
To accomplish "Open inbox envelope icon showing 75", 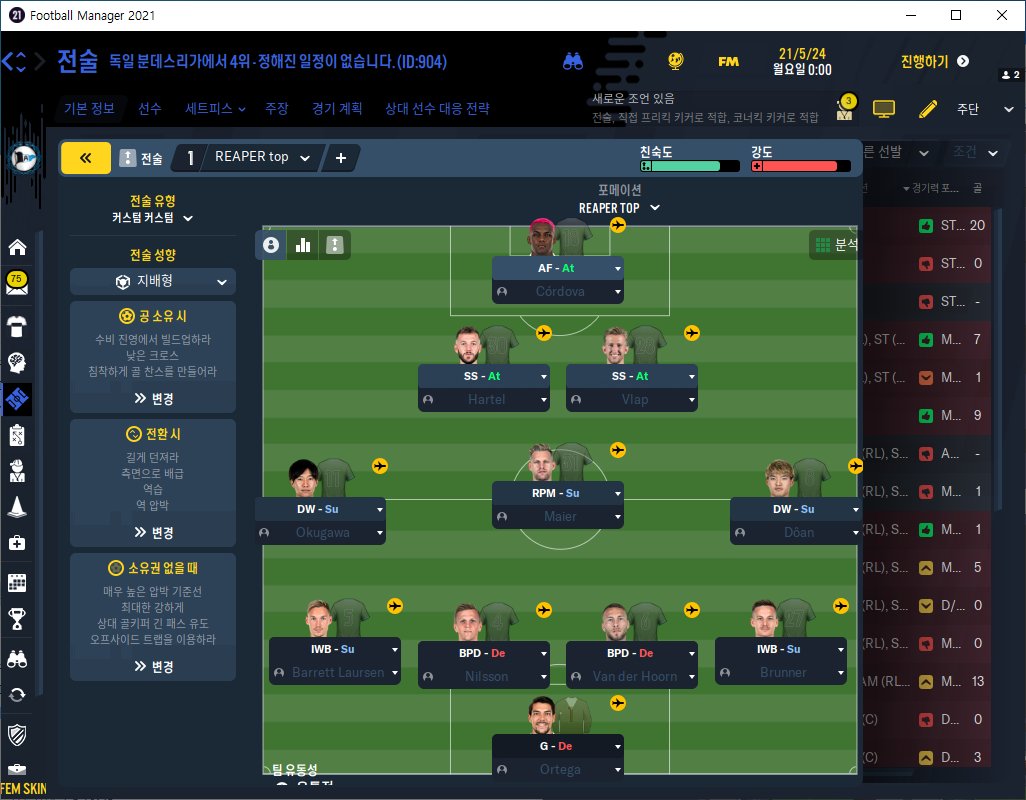I will tap(17, 283).
